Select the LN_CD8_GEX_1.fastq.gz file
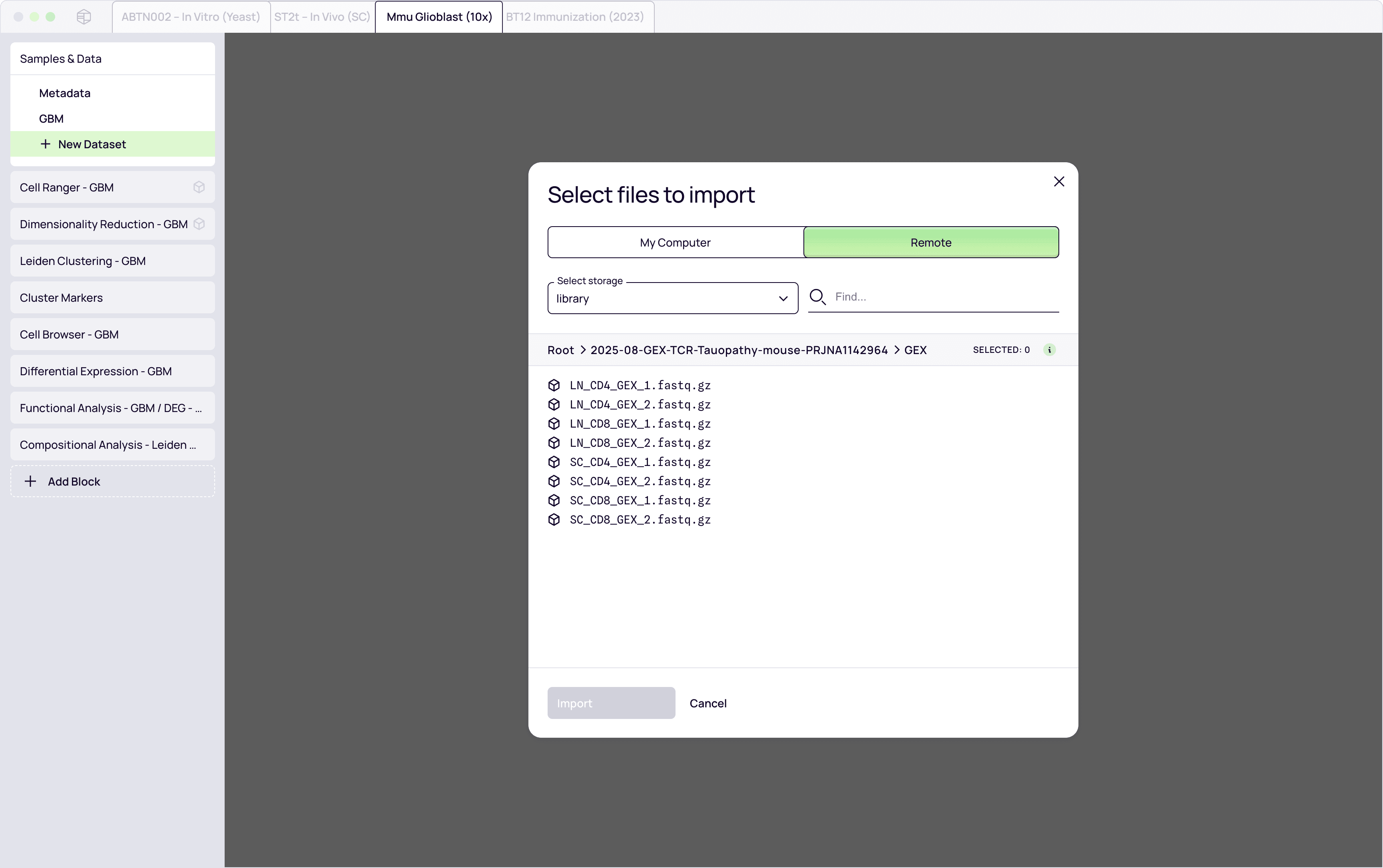The height and width of the screenshot is (868, 1383). 640,424
